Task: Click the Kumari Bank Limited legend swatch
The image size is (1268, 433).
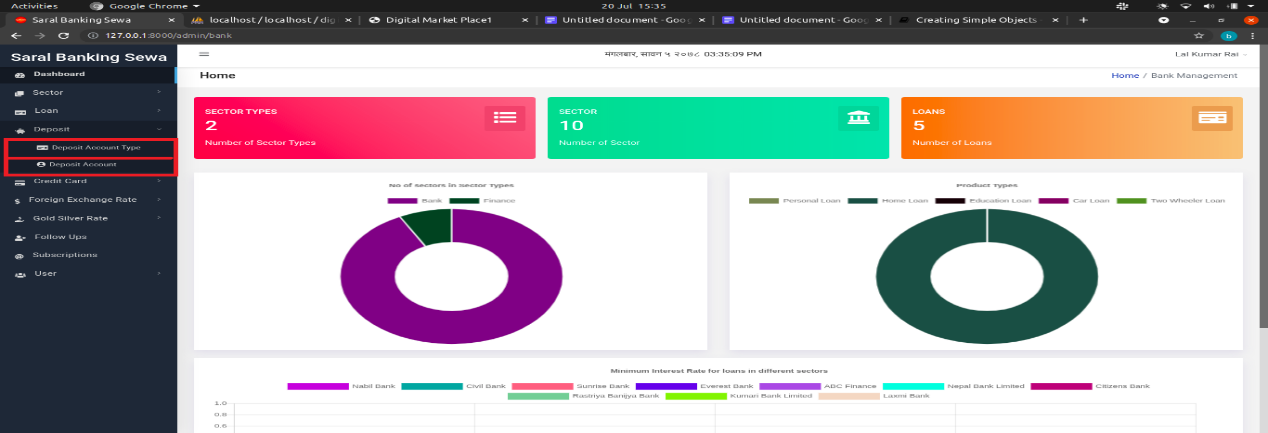Action: [x=696, y=397]
